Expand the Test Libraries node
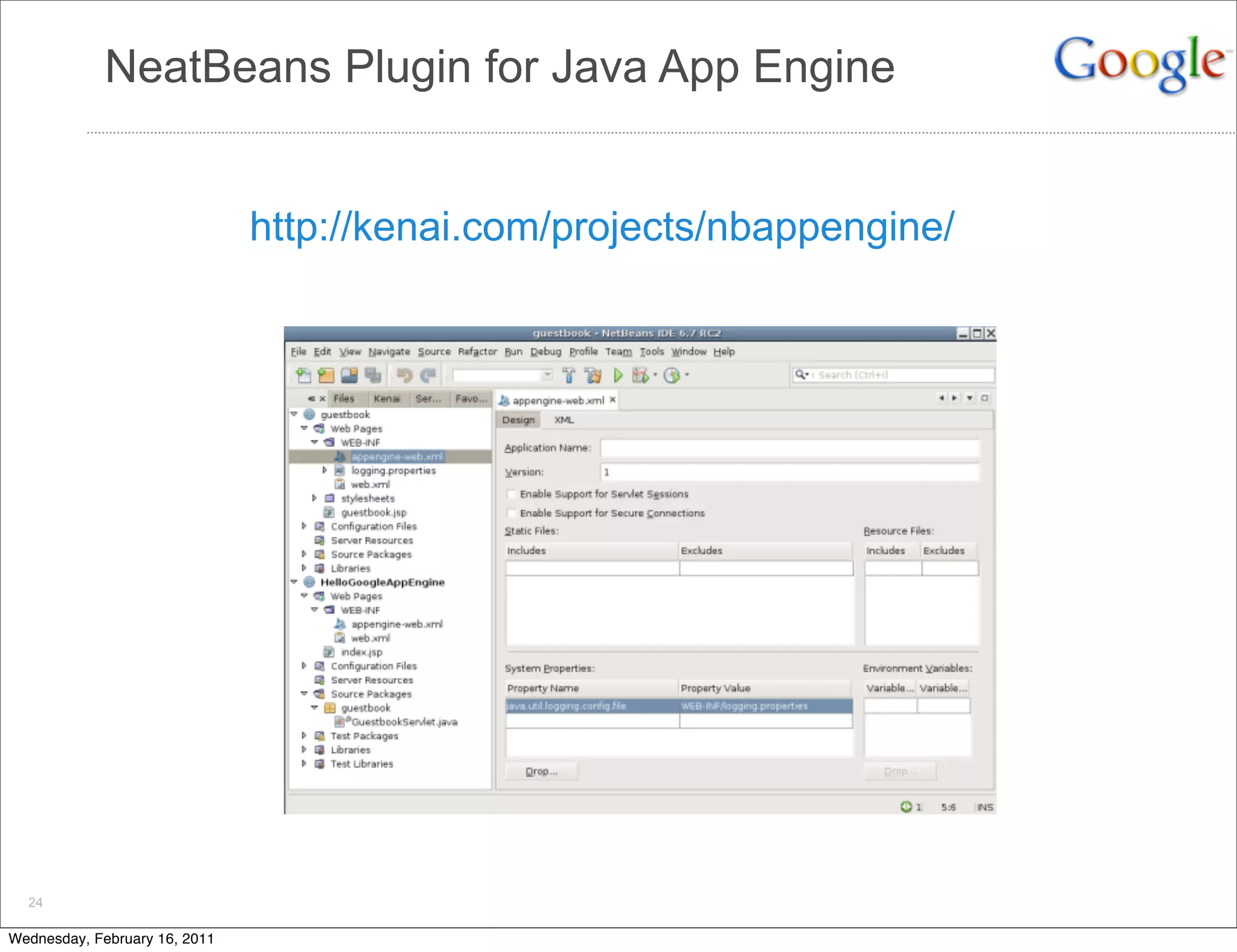The image size is (1237, 952). coord(304,764)
